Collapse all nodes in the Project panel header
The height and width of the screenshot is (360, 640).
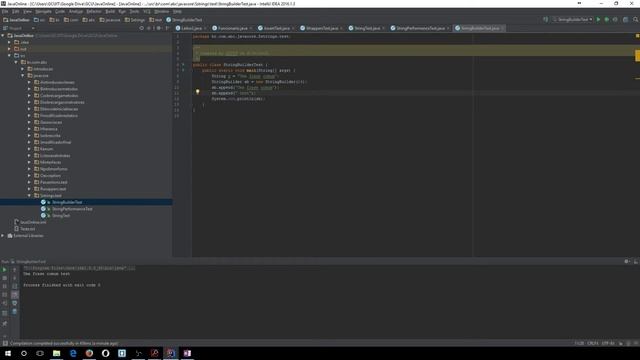pos(150,28)
